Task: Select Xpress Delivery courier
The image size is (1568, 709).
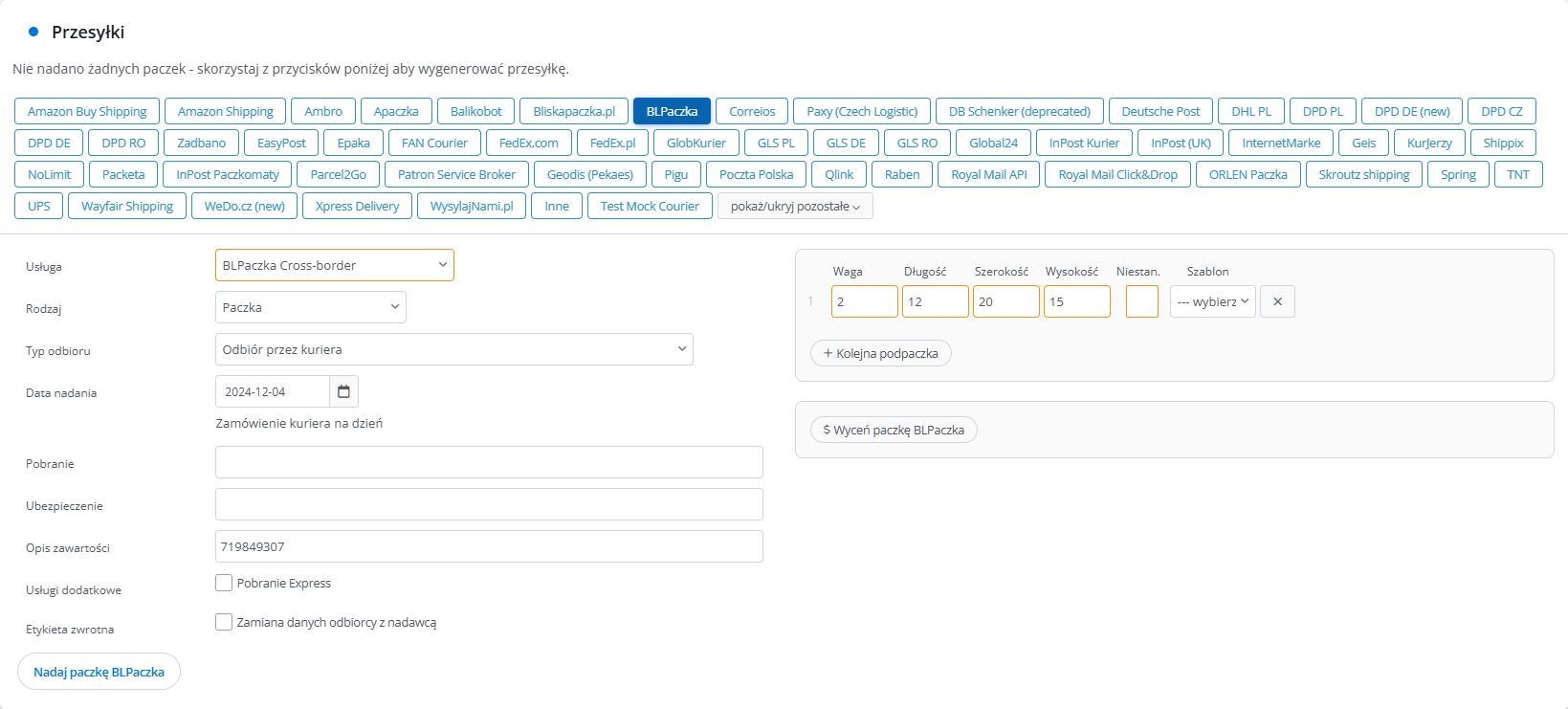Action: coord(357,206)
